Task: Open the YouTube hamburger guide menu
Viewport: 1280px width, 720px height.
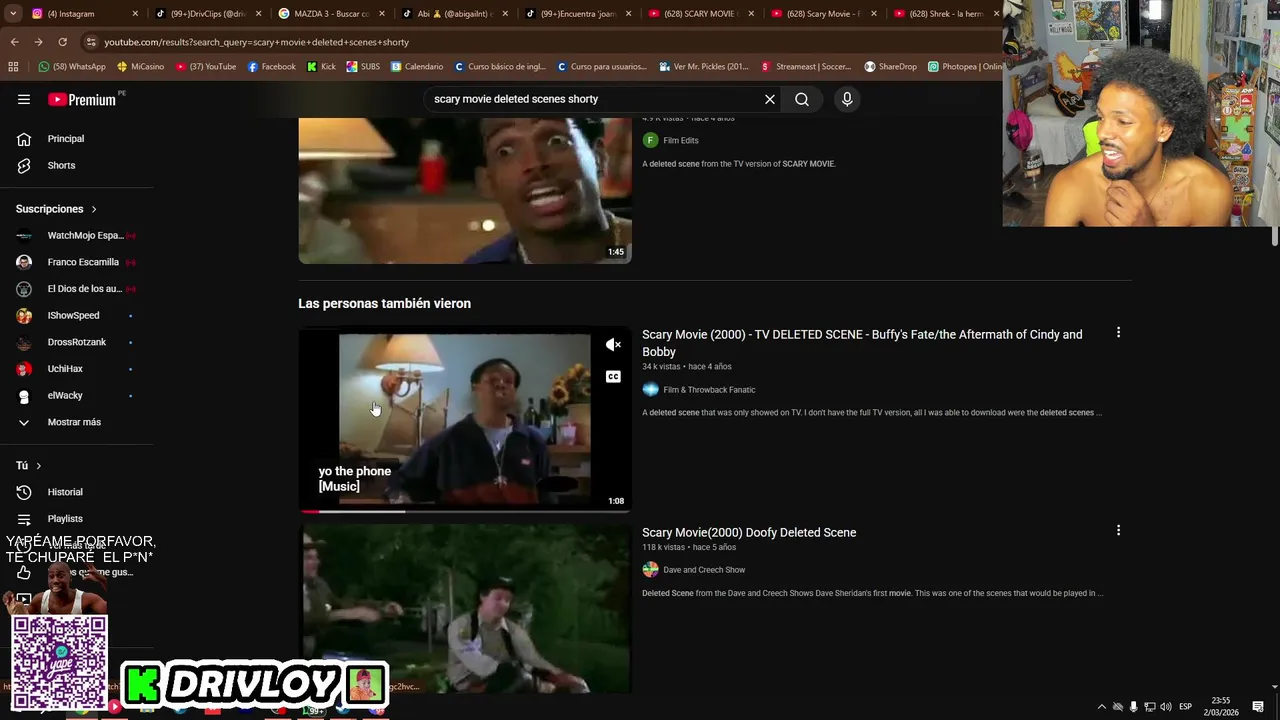Action: click(x=24, y=99)
